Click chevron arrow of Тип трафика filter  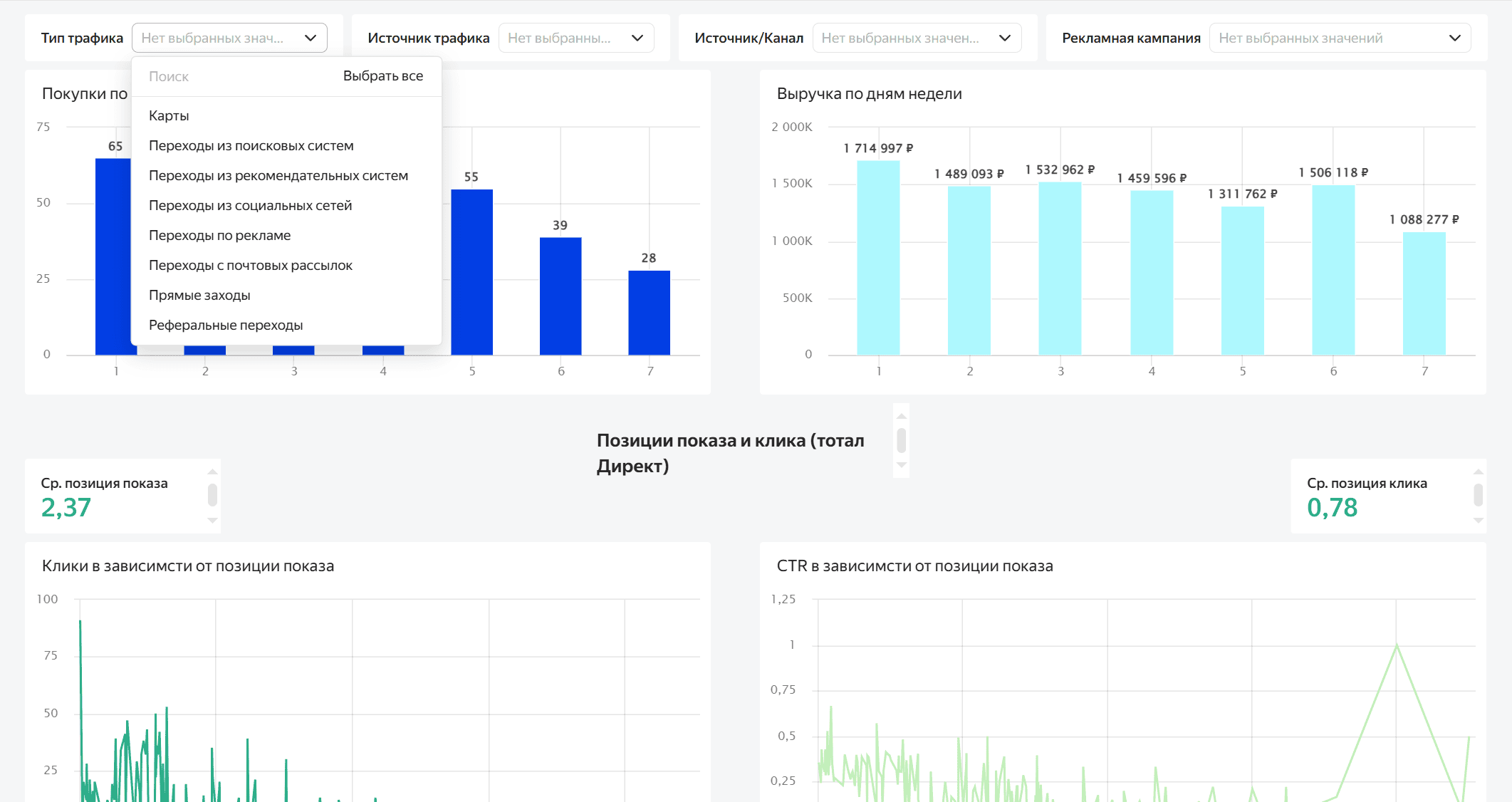pyautogui.click(x=311, y=38)
